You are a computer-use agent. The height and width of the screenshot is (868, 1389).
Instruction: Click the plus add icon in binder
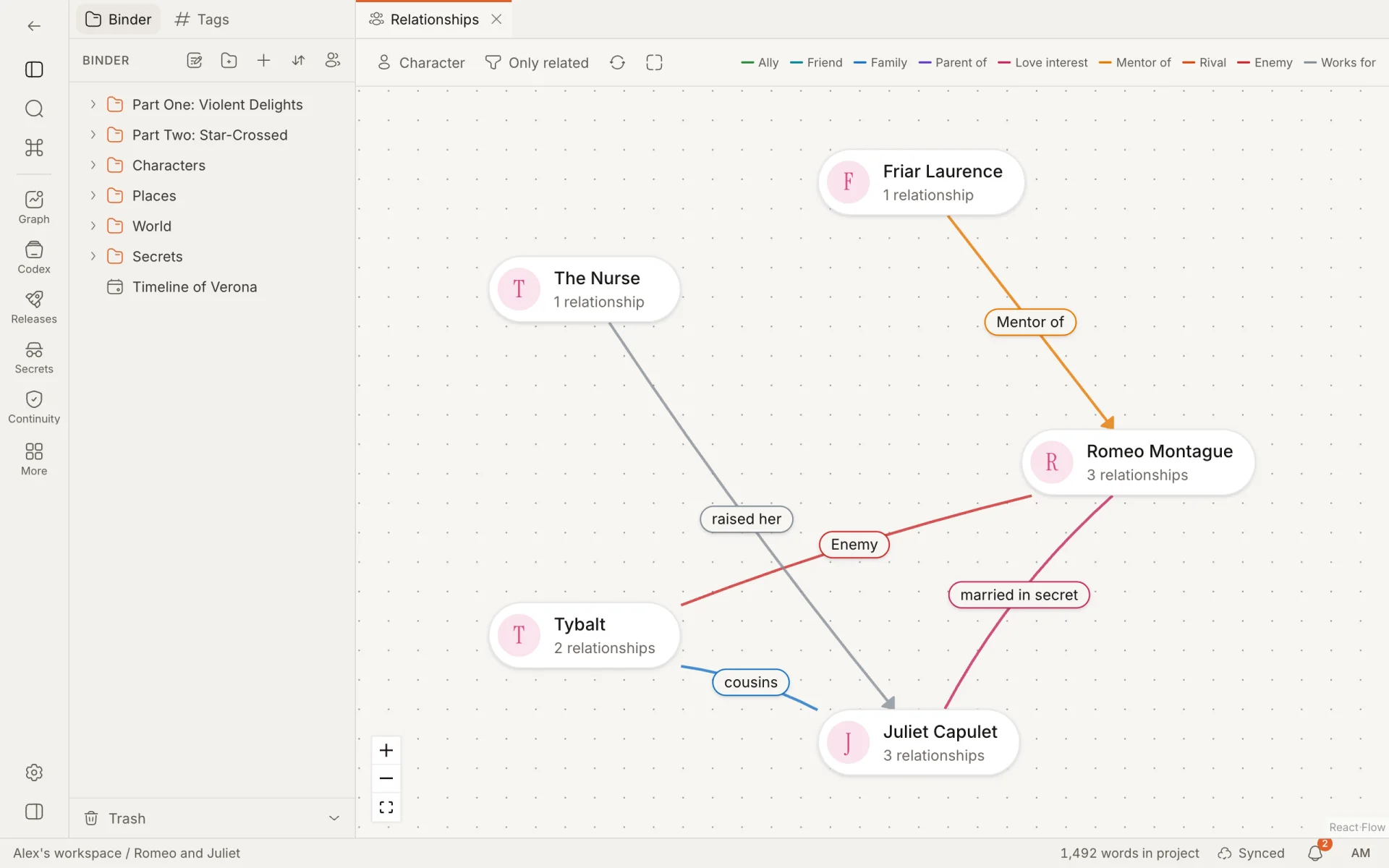click(263, 61)
